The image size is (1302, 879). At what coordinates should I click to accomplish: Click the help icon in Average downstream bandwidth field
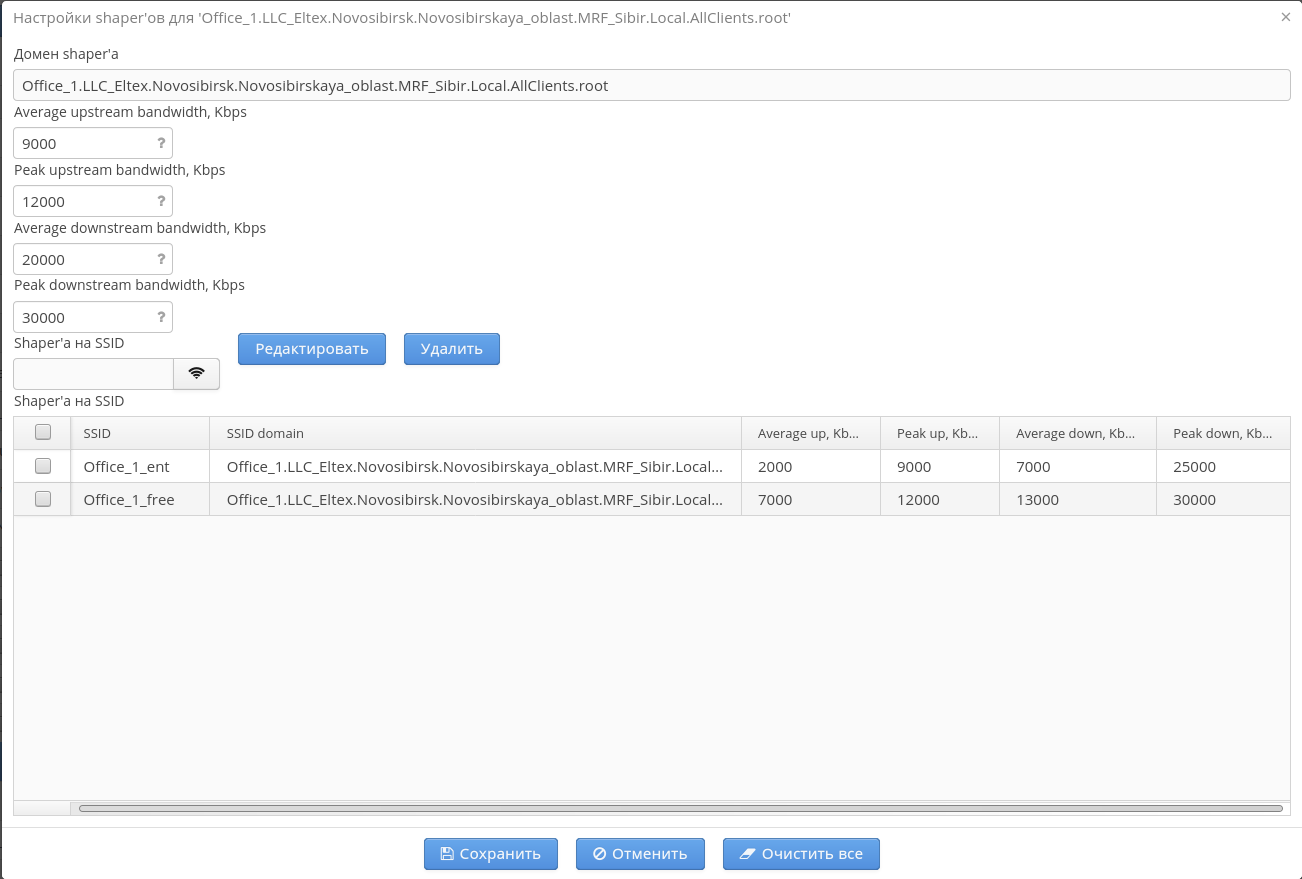click(x=161, y=259)
